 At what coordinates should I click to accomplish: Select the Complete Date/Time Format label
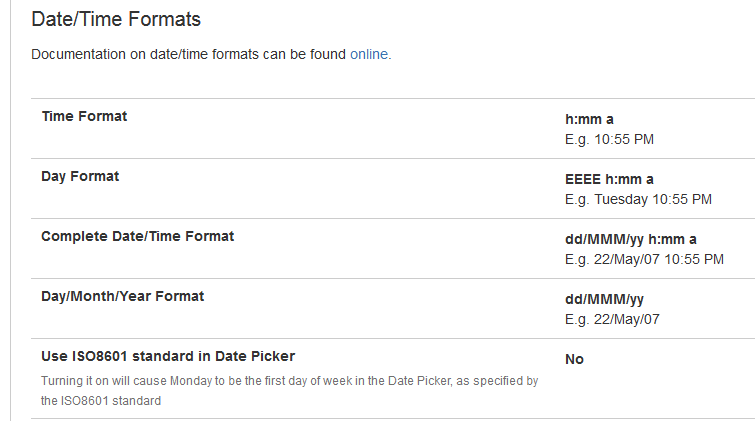pyautogui.click(x=137, y=236)
